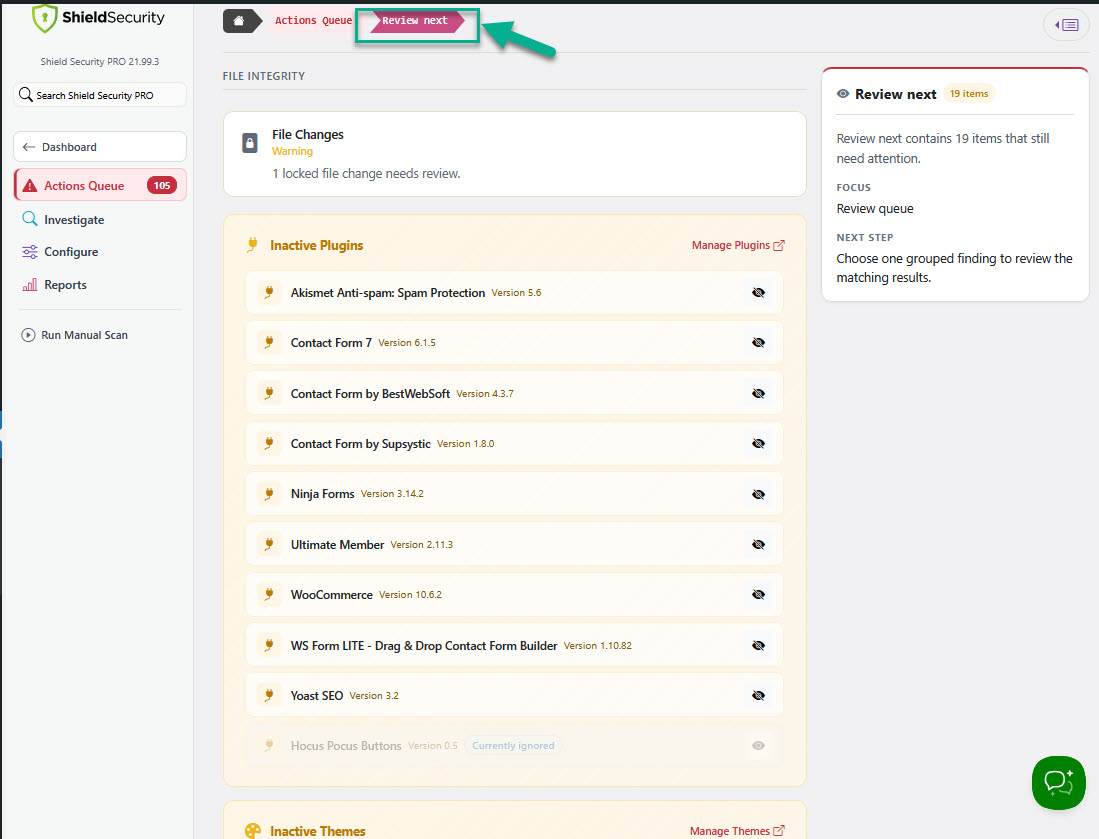Toggle the side panel collapse icon

[1066, 25]
